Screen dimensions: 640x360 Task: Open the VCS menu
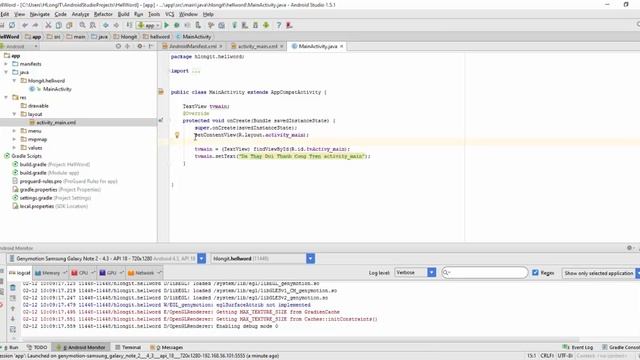click(170, 14)
